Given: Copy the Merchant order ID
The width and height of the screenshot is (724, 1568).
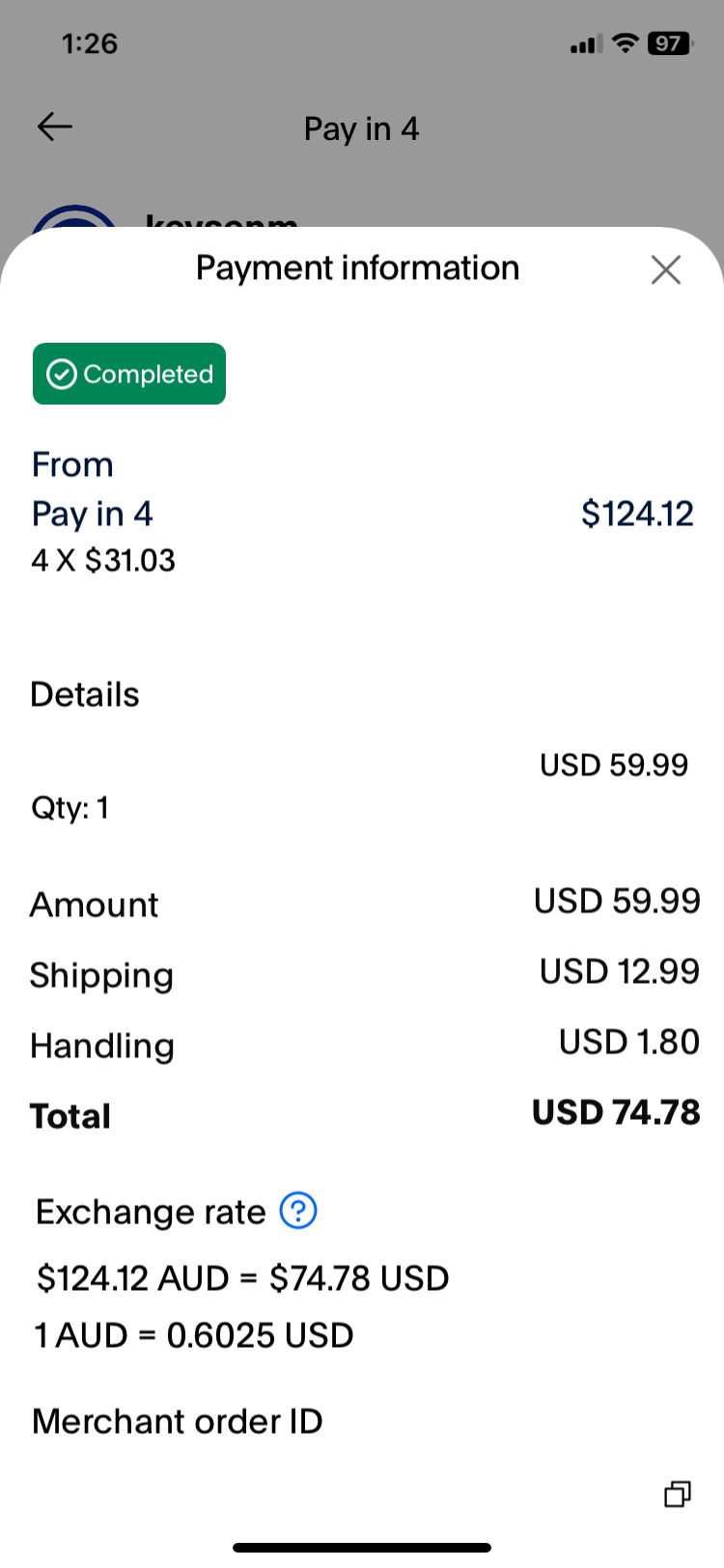Looking at the screenshot, I should [x=678, y=1494].
